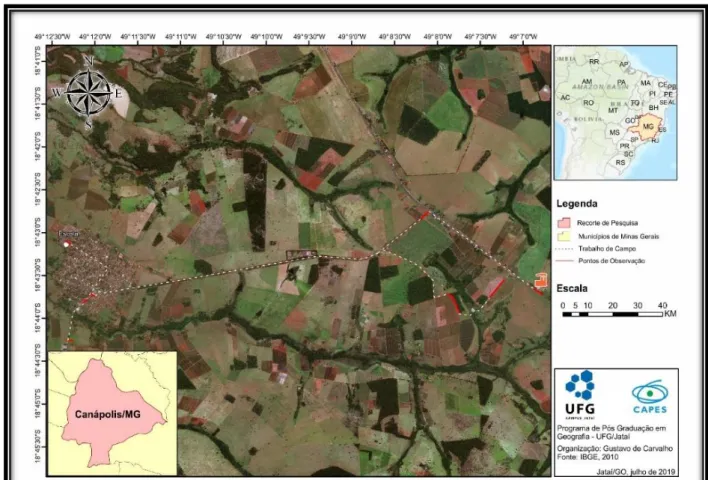Click the KM unit label on the scale

(670, 314)
